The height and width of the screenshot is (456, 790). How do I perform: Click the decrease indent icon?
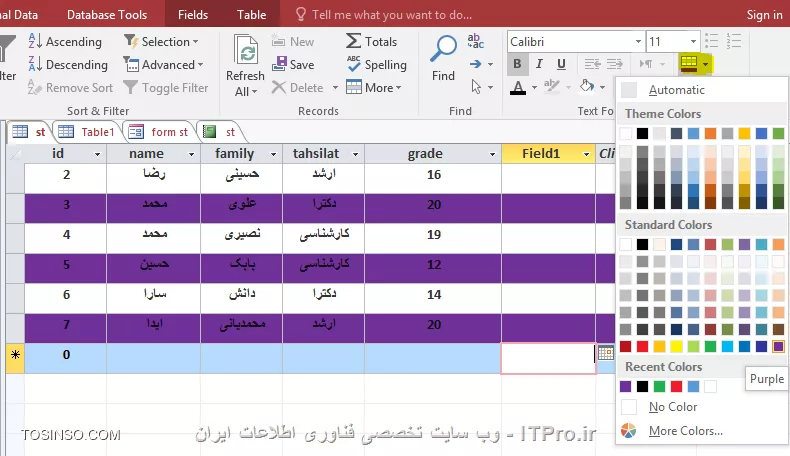pyautogui.click(x=592, y=64)
